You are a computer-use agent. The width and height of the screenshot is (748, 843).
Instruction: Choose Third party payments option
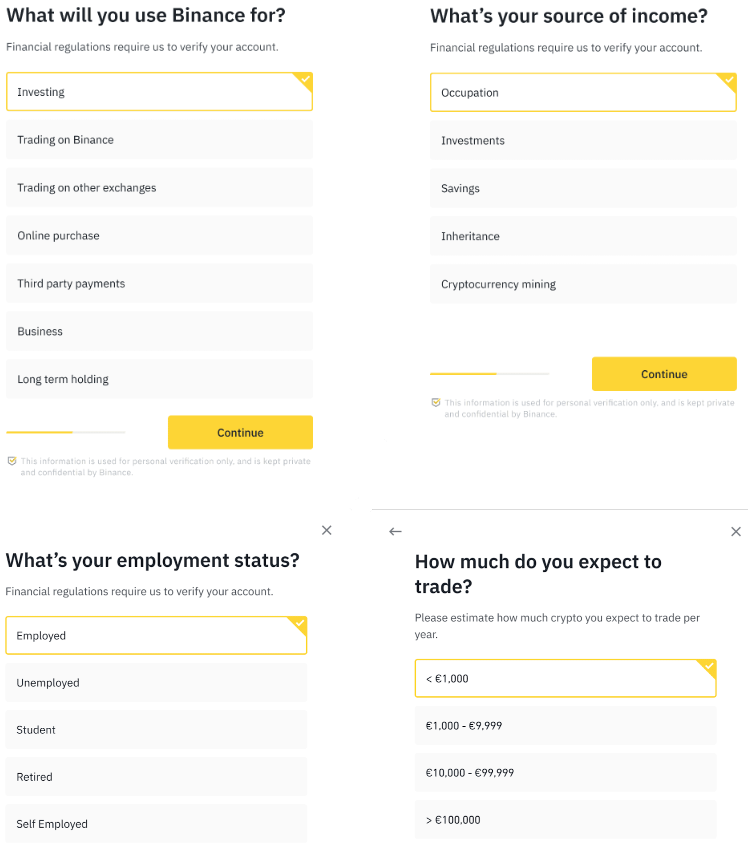(159, 283)
